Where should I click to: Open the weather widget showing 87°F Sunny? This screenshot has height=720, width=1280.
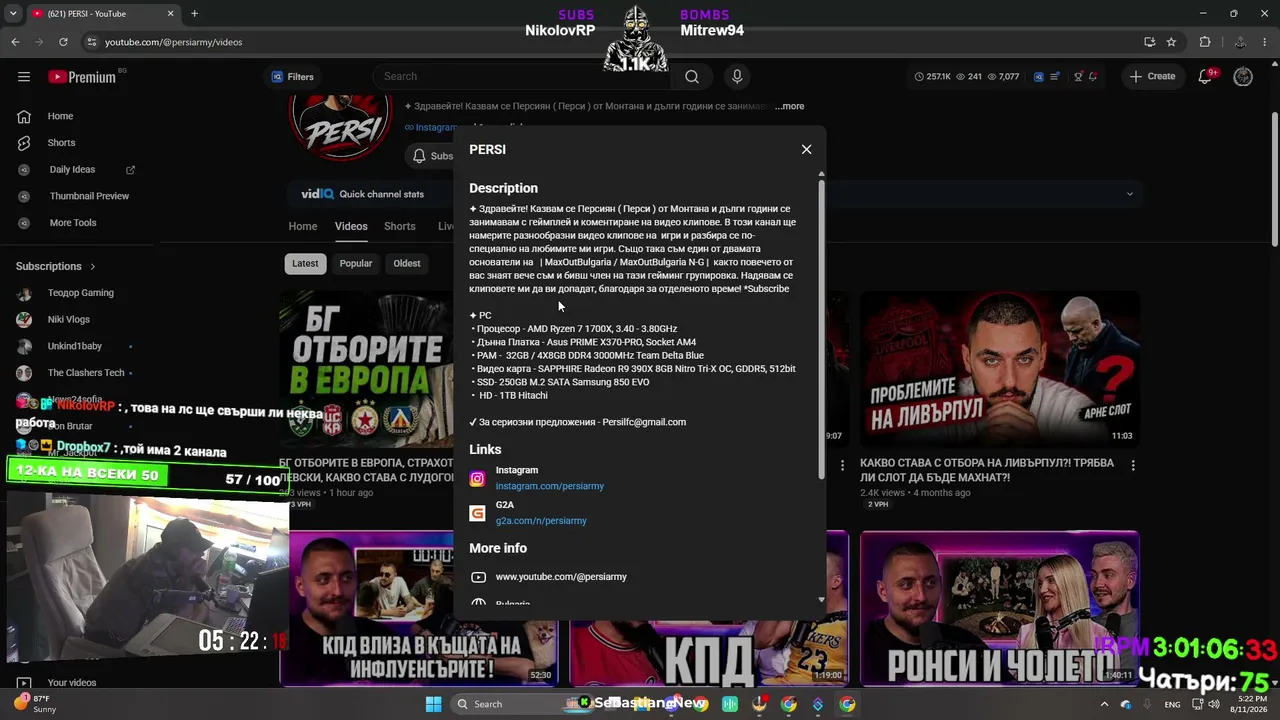pyautogui.click(x=36, y=704)
